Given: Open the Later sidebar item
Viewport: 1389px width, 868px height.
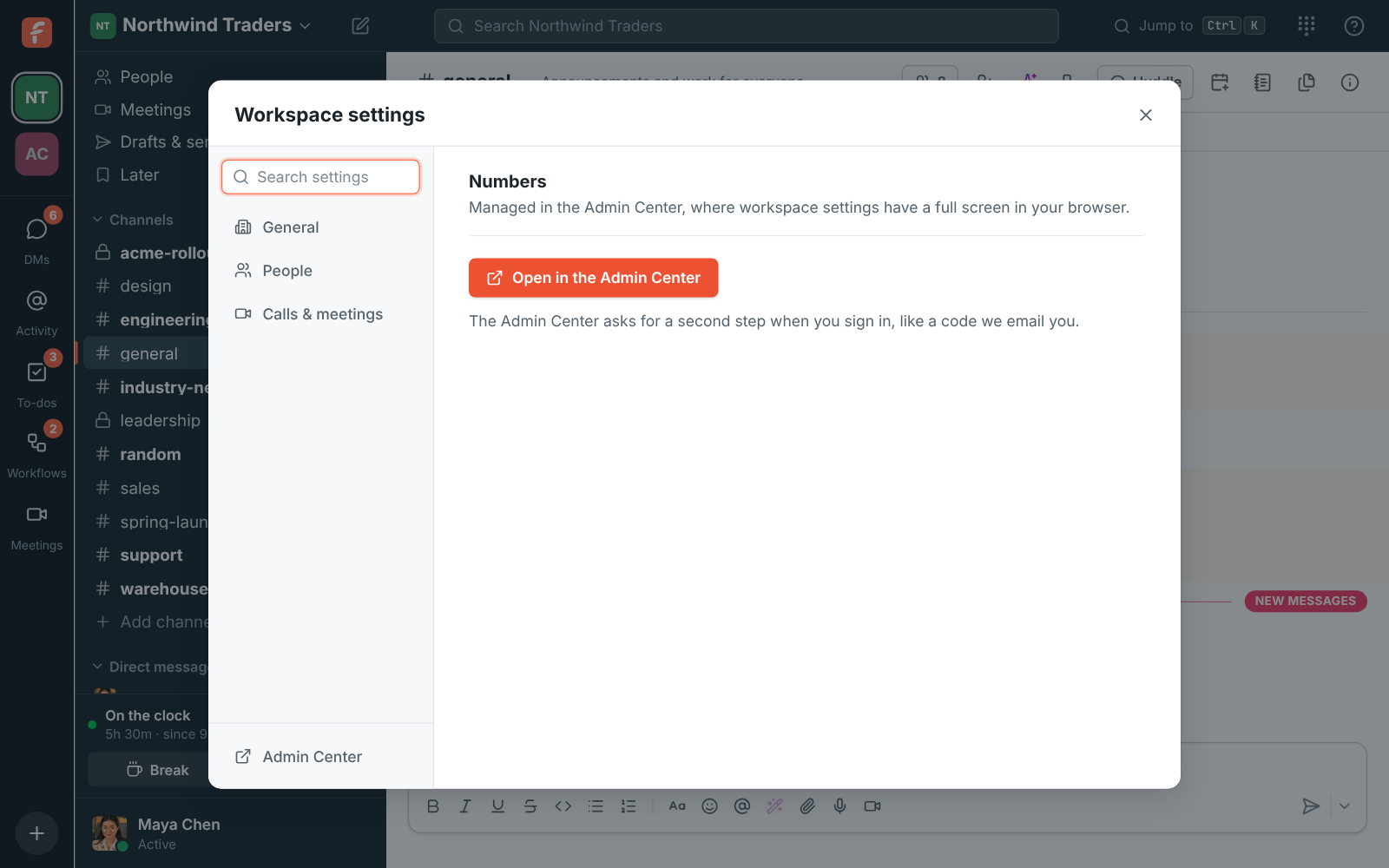Looking at the screenshot, I should (x=146, y=175).
